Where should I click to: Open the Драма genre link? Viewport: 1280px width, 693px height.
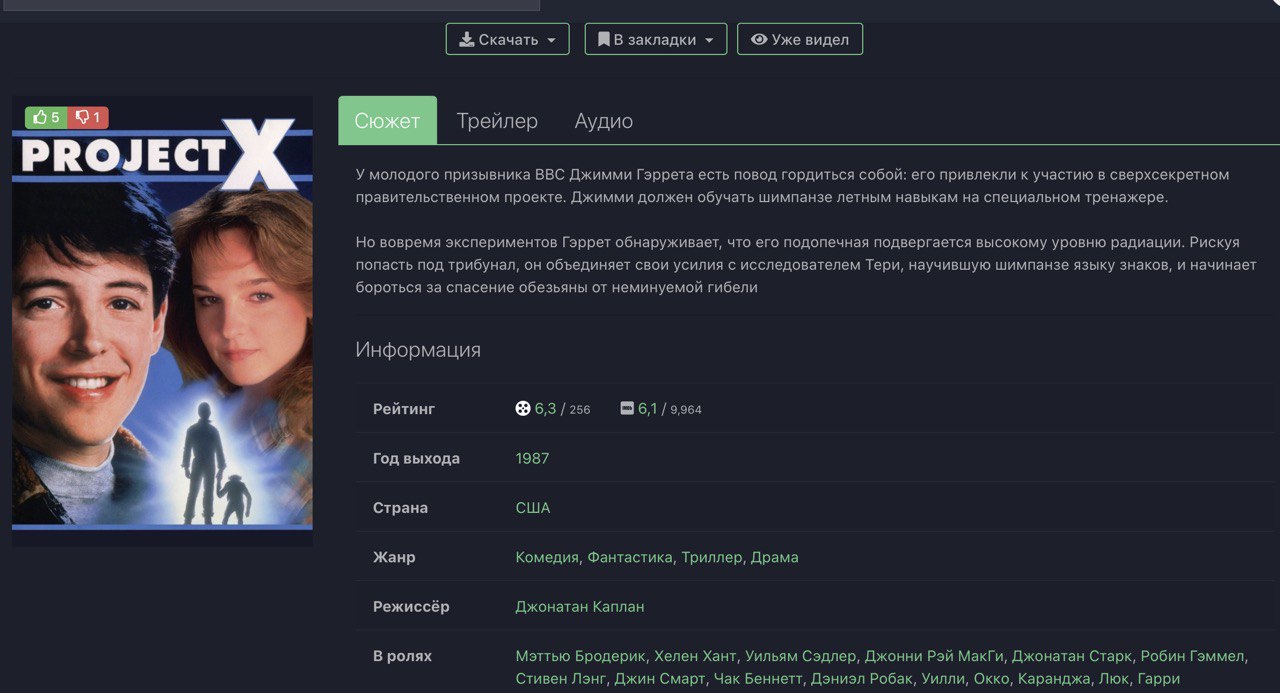774,557
